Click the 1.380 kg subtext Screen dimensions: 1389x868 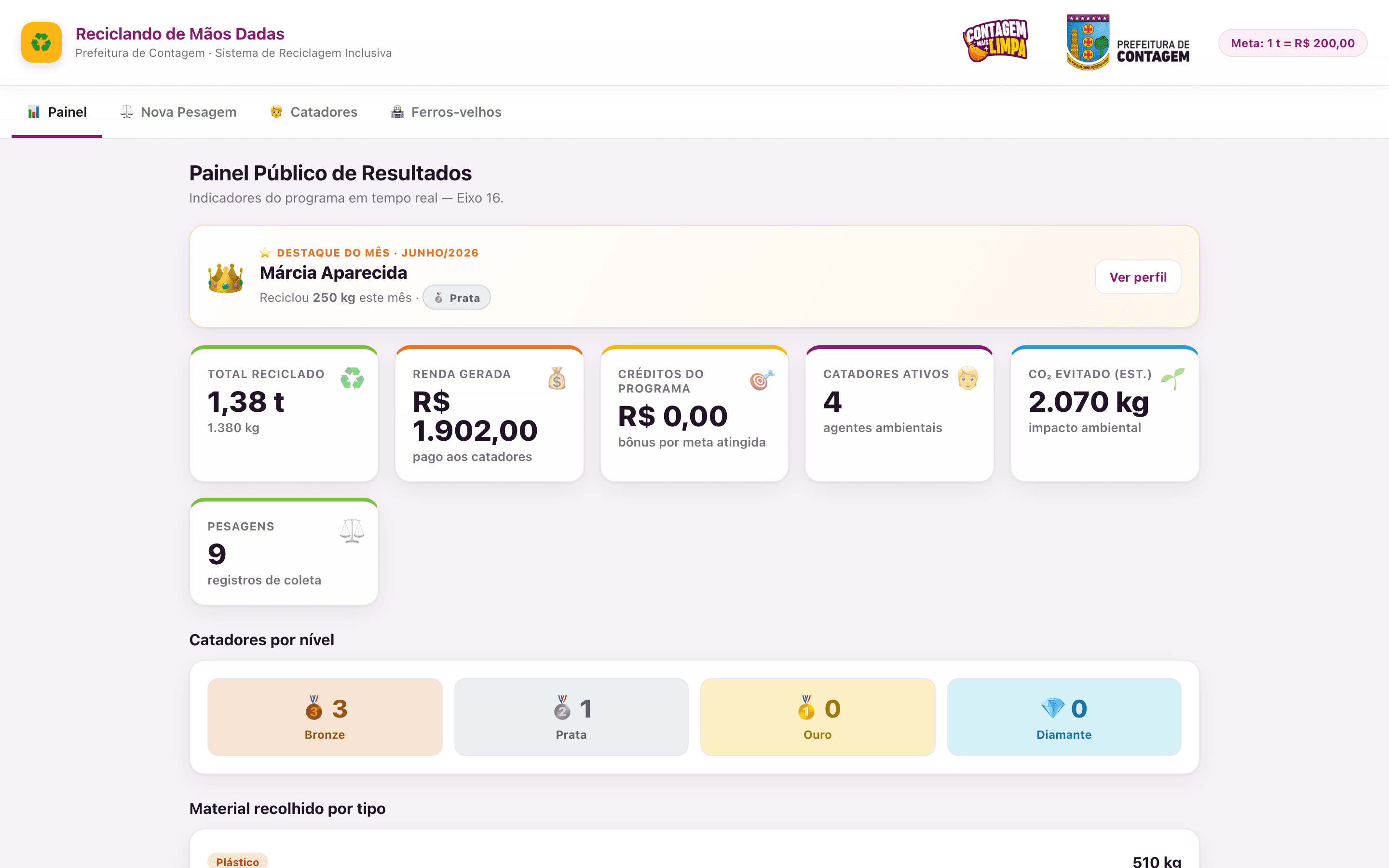233,428
